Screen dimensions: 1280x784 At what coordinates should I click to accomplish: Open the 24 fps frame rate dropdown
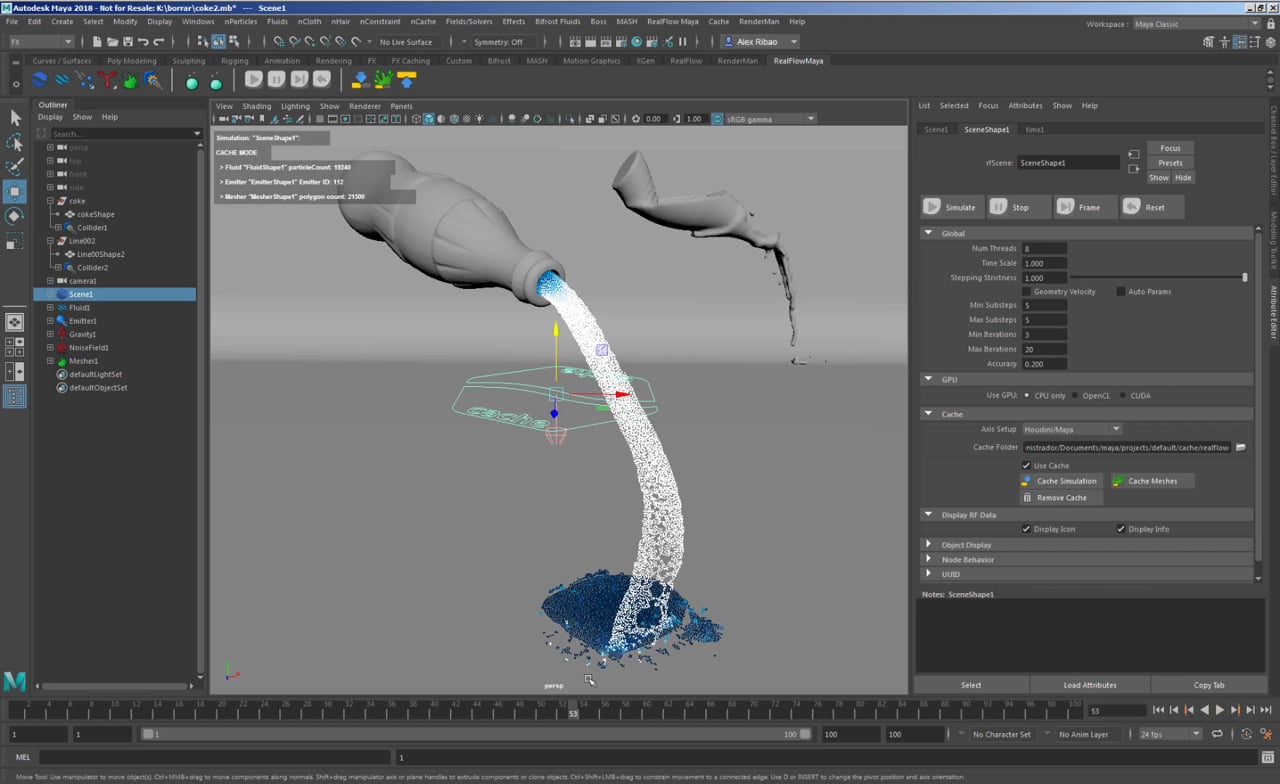[1169, 734]
